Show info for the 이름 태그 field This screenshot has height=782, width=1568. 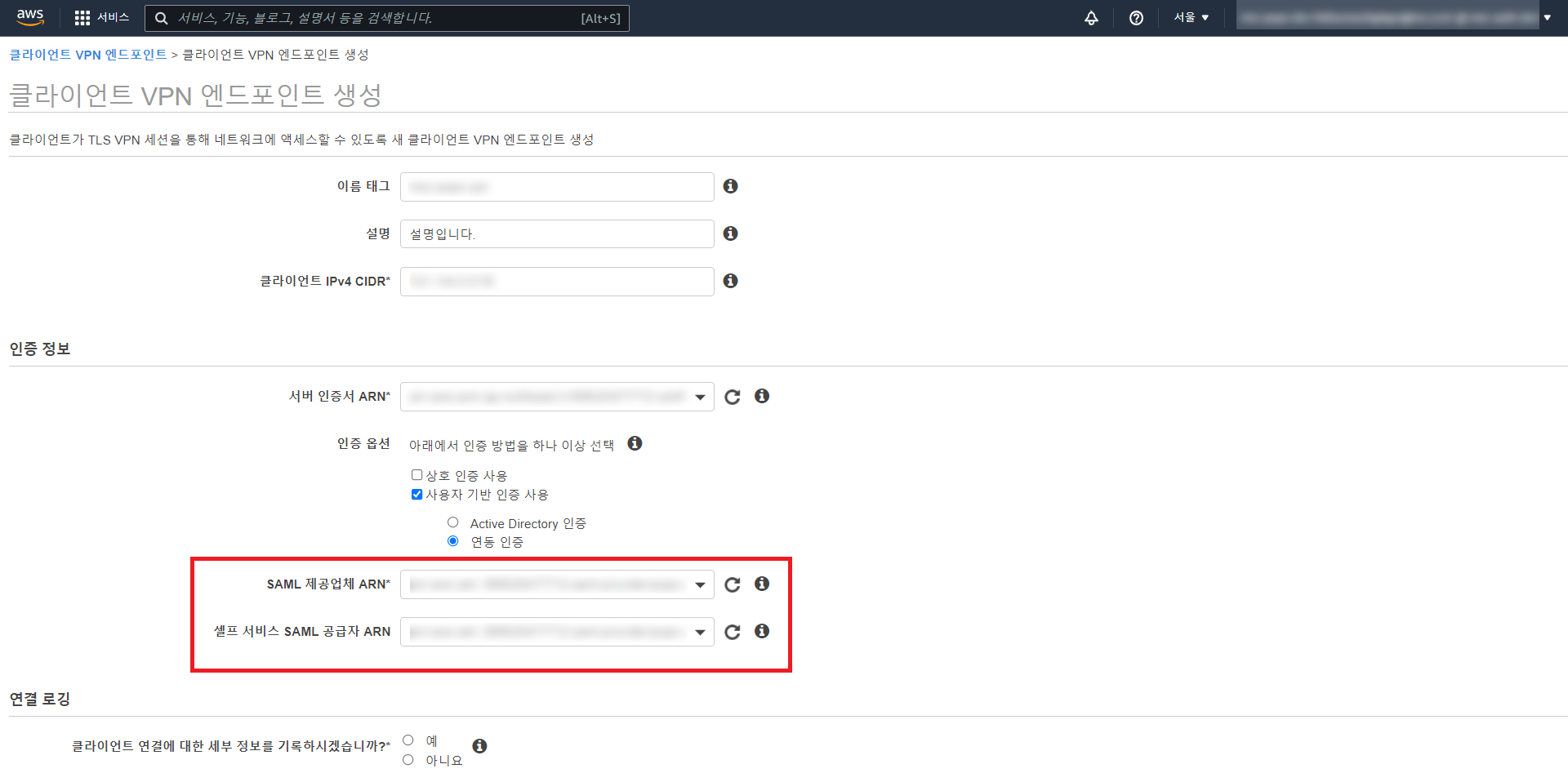pyautogui.click(x=731, y=186)
